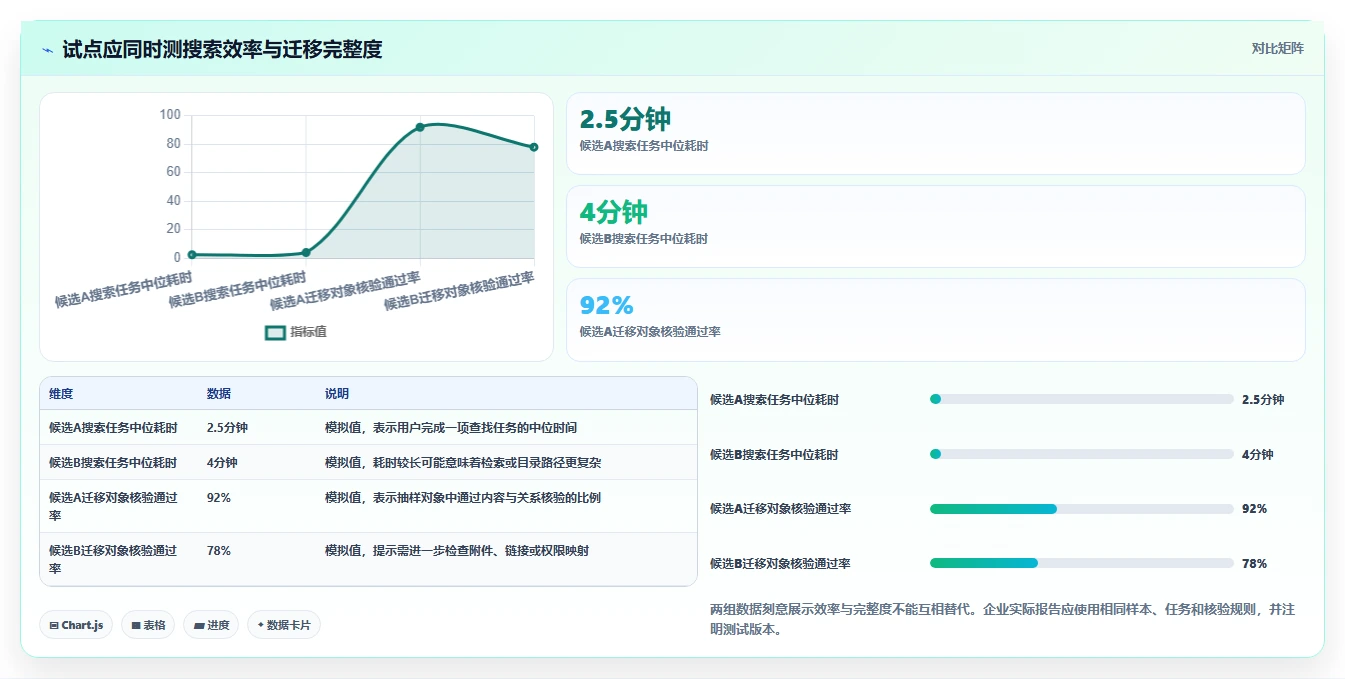Click the 候选B迁移对象核验通过率 progress bar
Screen dimensions: 1345x679
click(1082, 563)
